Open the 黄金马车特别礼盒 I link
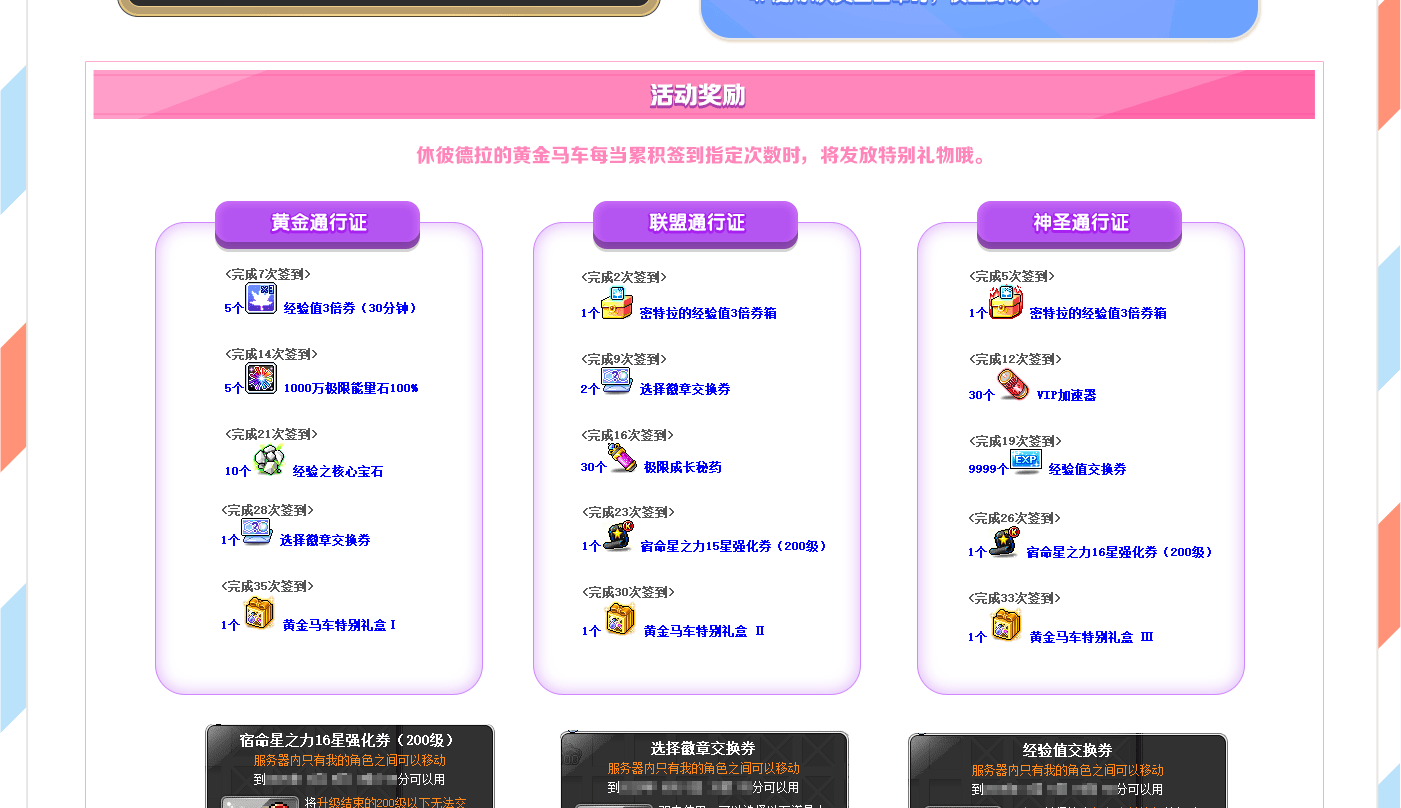The height and width of the screenshot is (808, 1401). (x=339, y=625)
